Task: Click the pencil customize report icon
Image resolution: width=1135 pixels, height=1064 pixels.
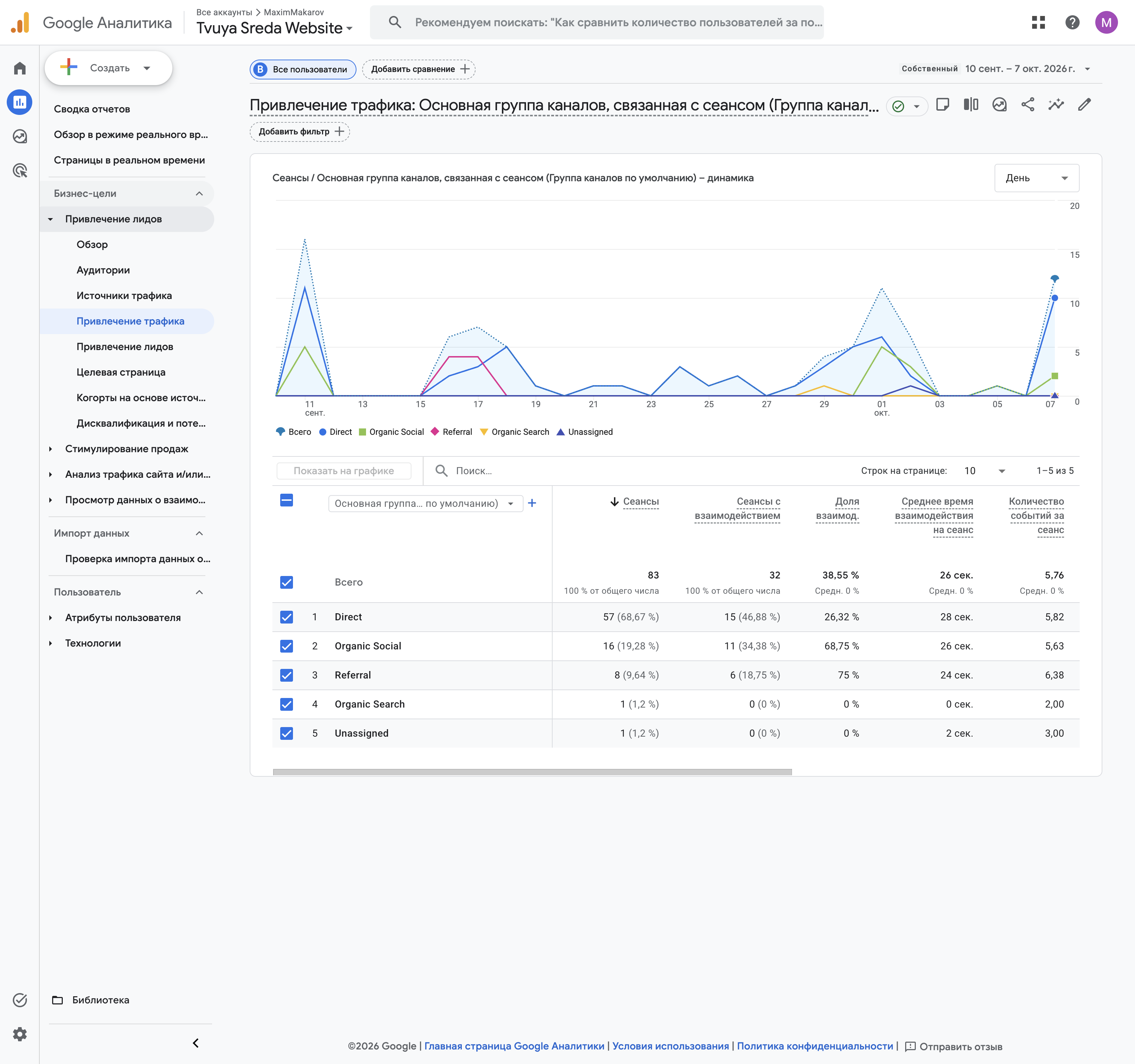Action: pos(1084,105)
